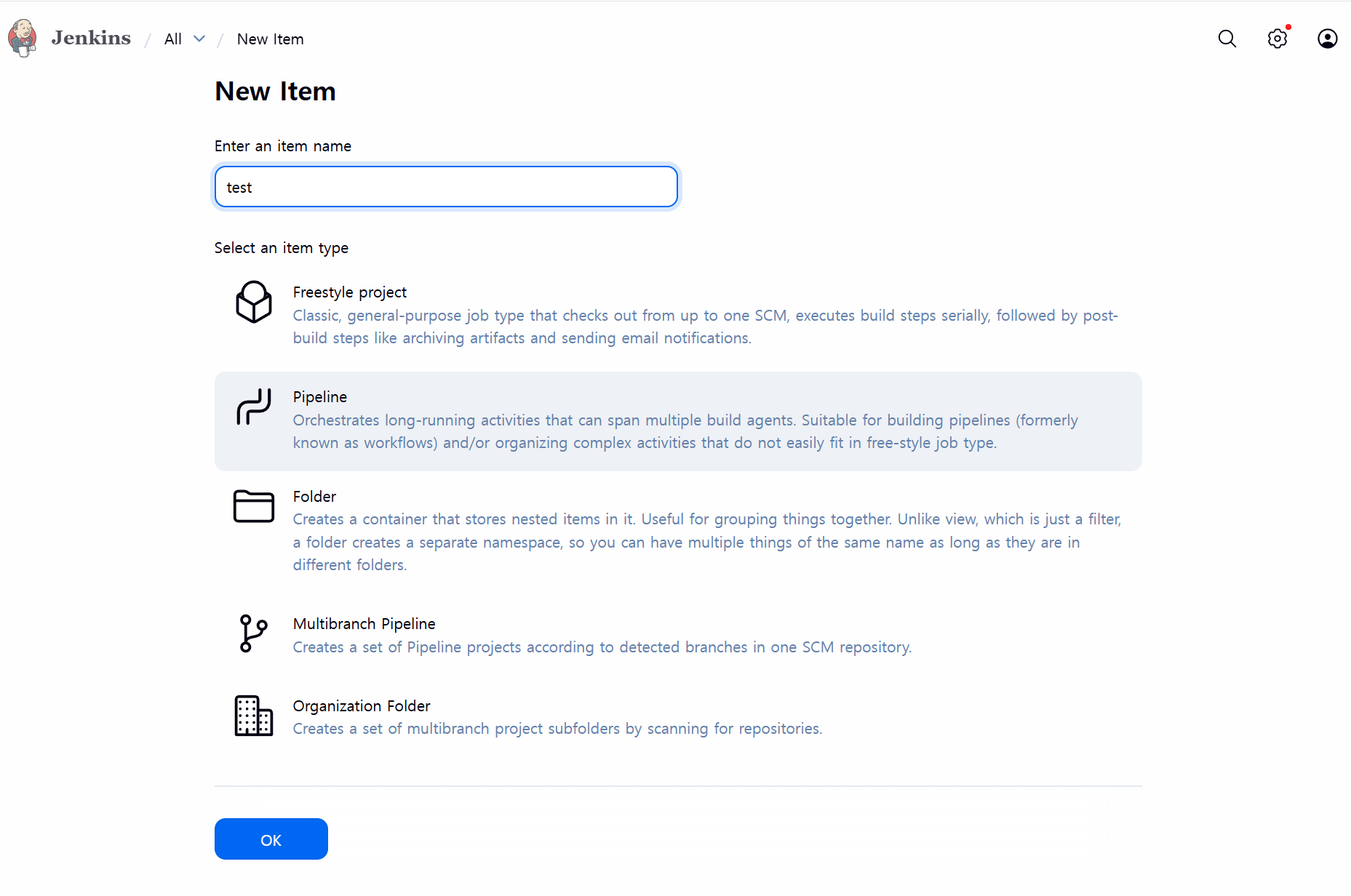Expand the All breadcrumb chevron

click(199, 39)
